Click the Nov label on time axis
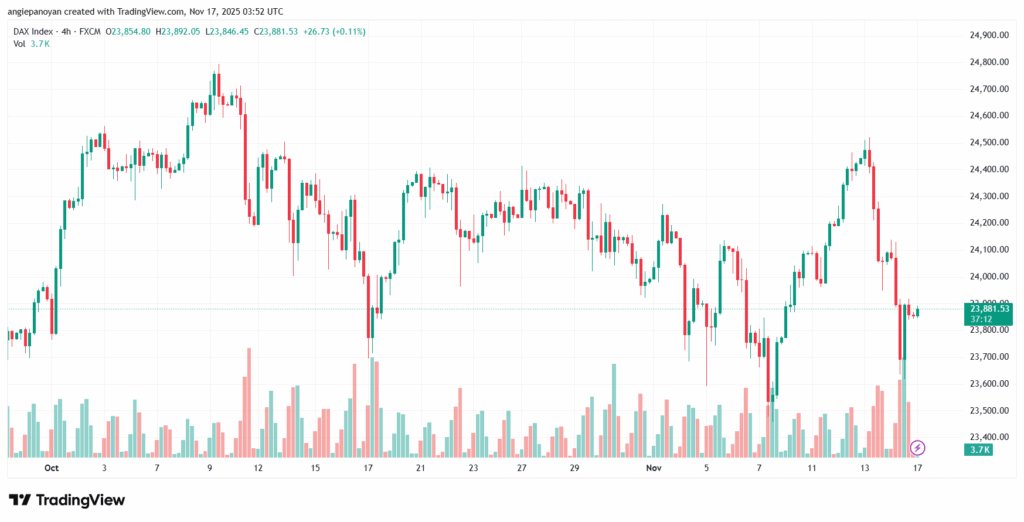 point(654,468)
